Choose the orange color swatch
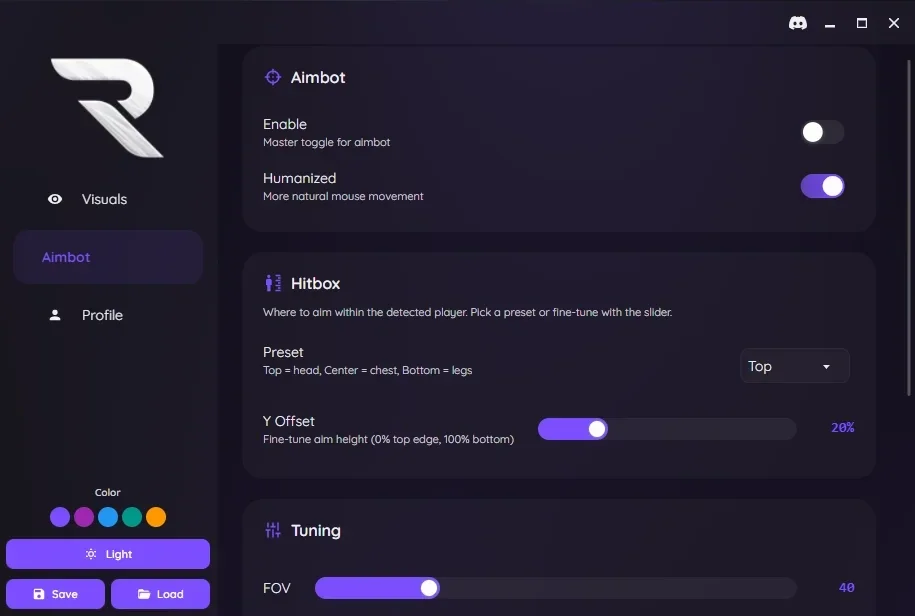The width and height of the screenshot is (915, 616). click(x=156, y=517)
